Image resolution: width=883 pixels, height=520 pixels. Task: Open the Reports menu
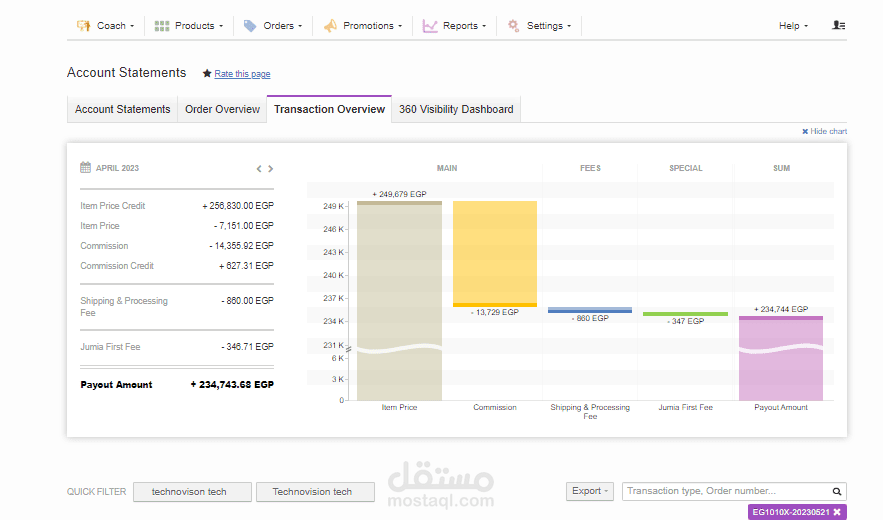pyautogui.click(x=454, y=25)
